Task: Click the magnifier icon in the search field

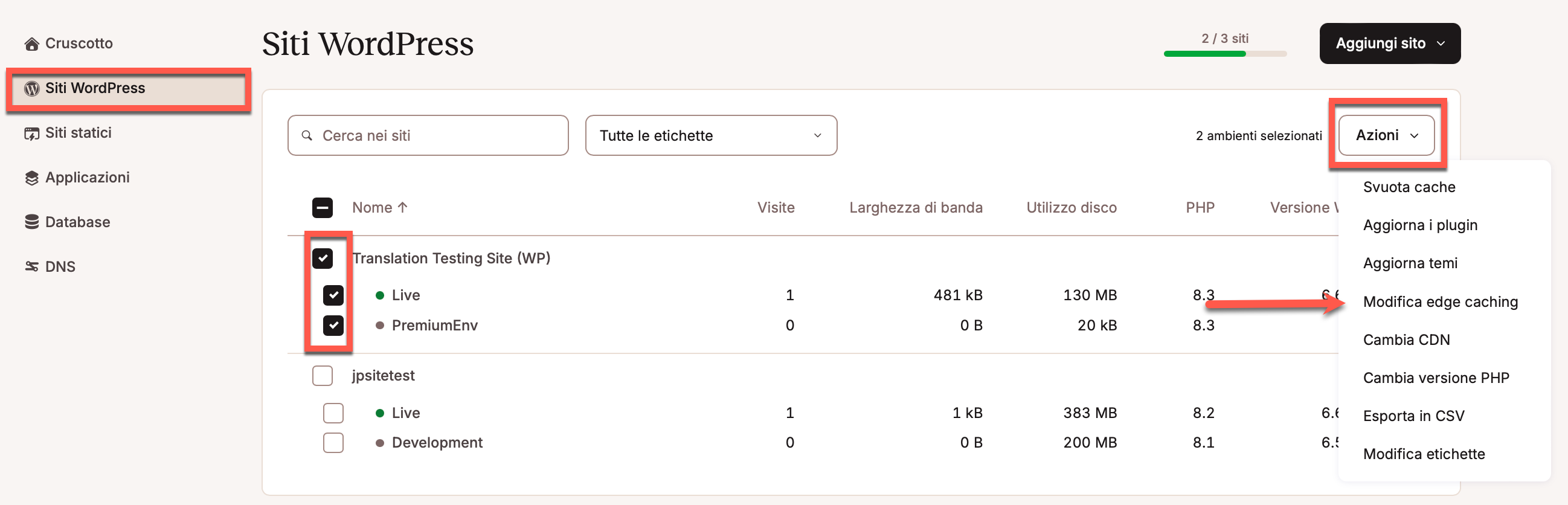Action: pyautogui.click(x=307, y=135)
